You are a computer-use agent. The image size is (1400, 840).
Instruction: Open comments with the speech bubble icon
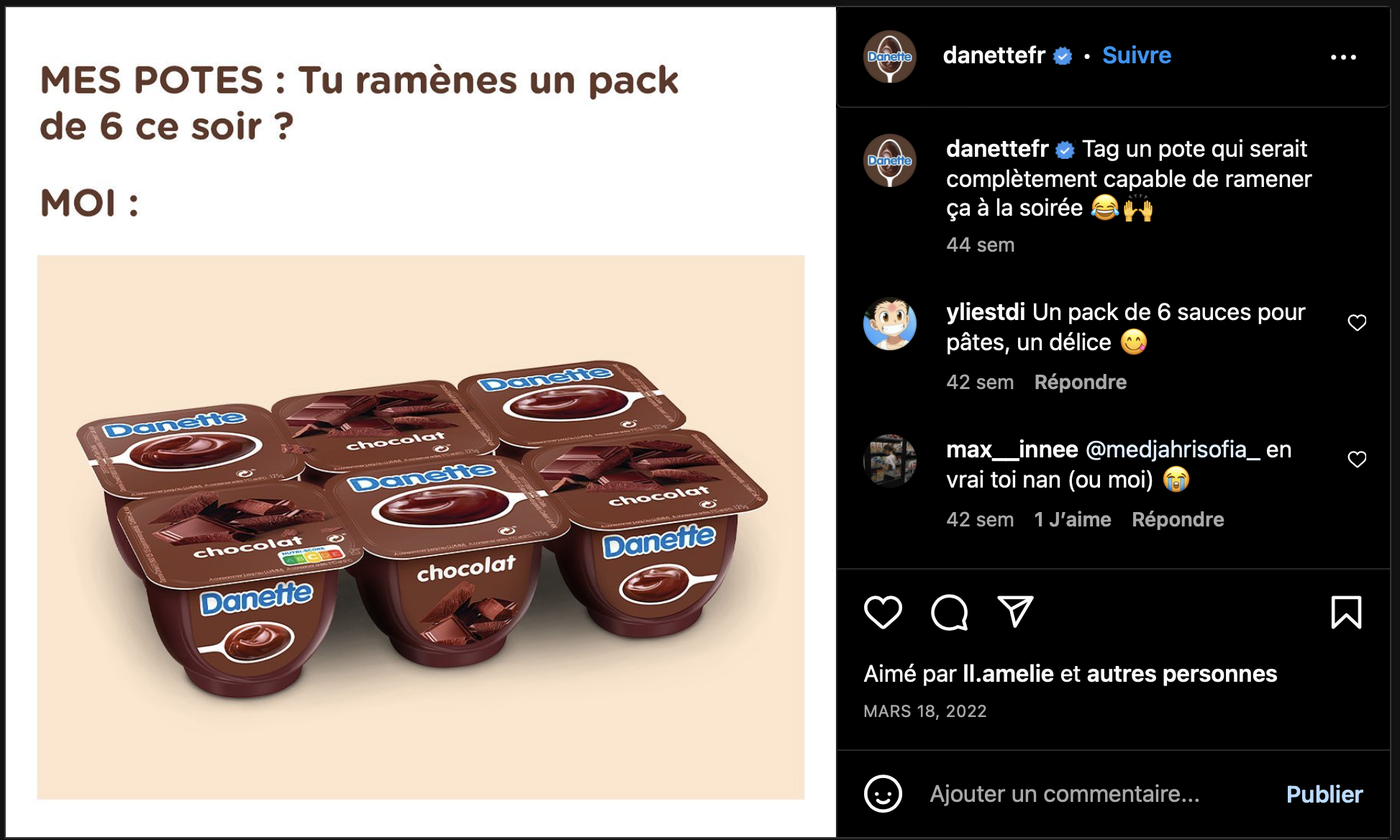950,613
